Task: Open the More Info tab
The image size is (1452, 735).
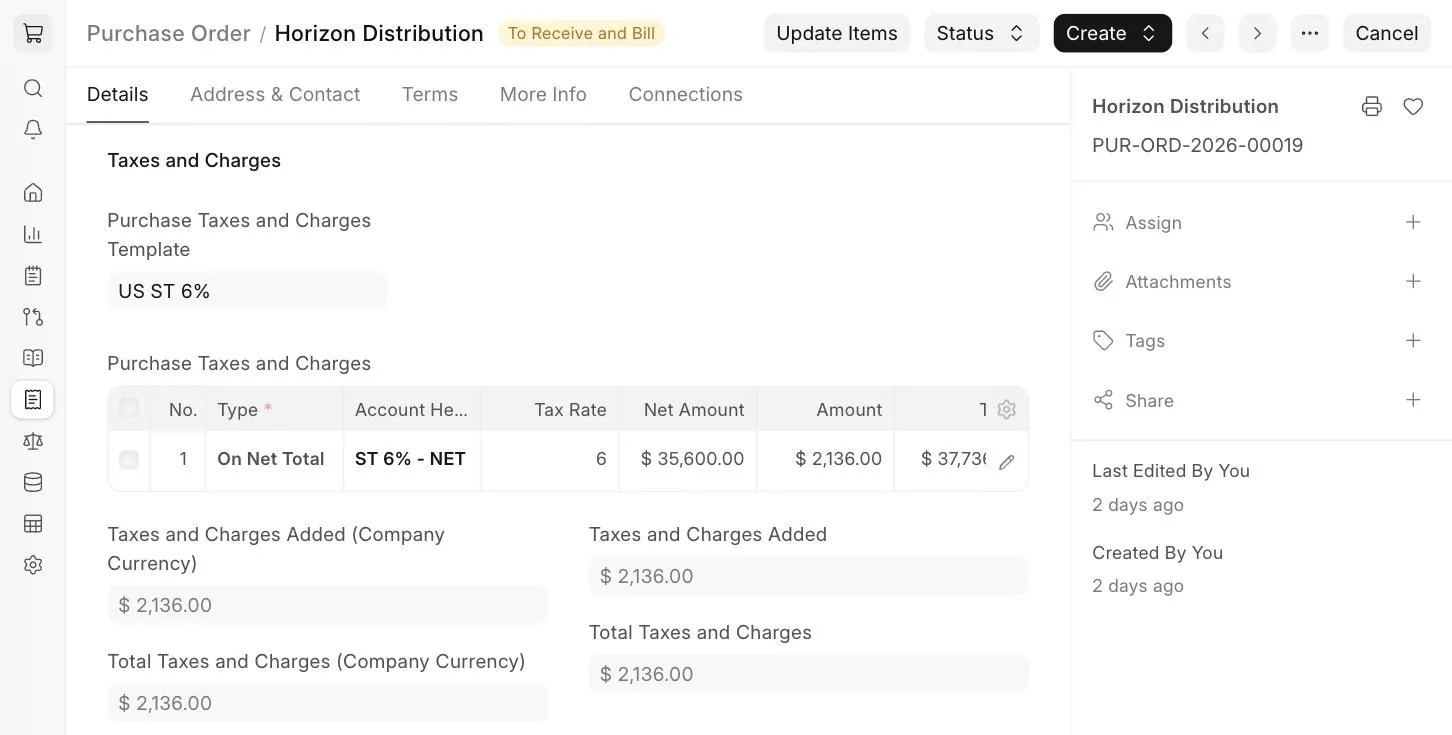Action: coord(543,94)
